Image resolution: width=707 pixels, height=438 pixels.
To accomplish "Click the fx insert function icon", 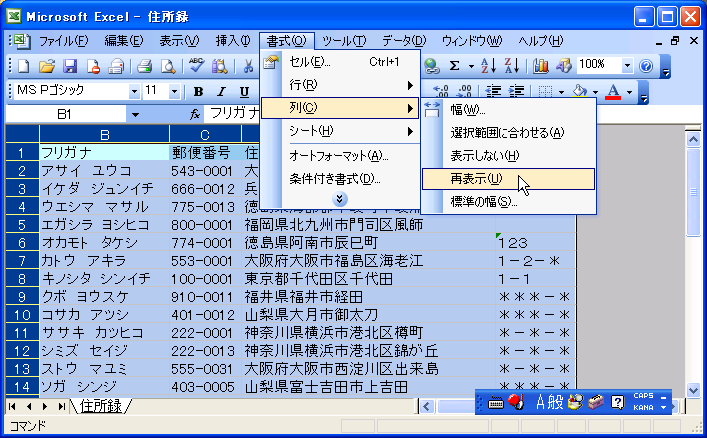I will (x=194, y=114).
